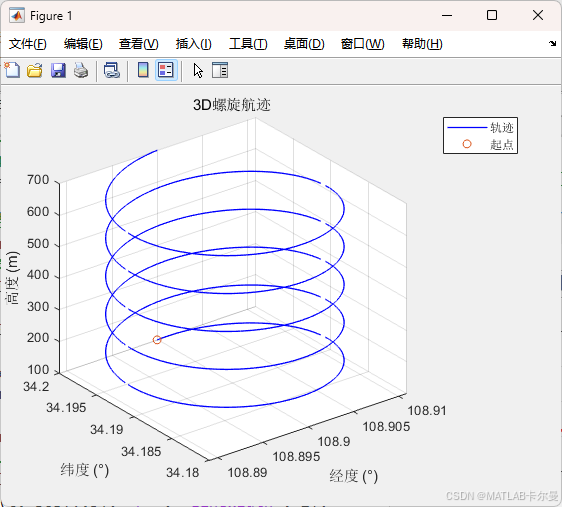Close the Figure 1 window
Image resolution: width=562 pixels, height=507 pixels.
click(538, 15)
